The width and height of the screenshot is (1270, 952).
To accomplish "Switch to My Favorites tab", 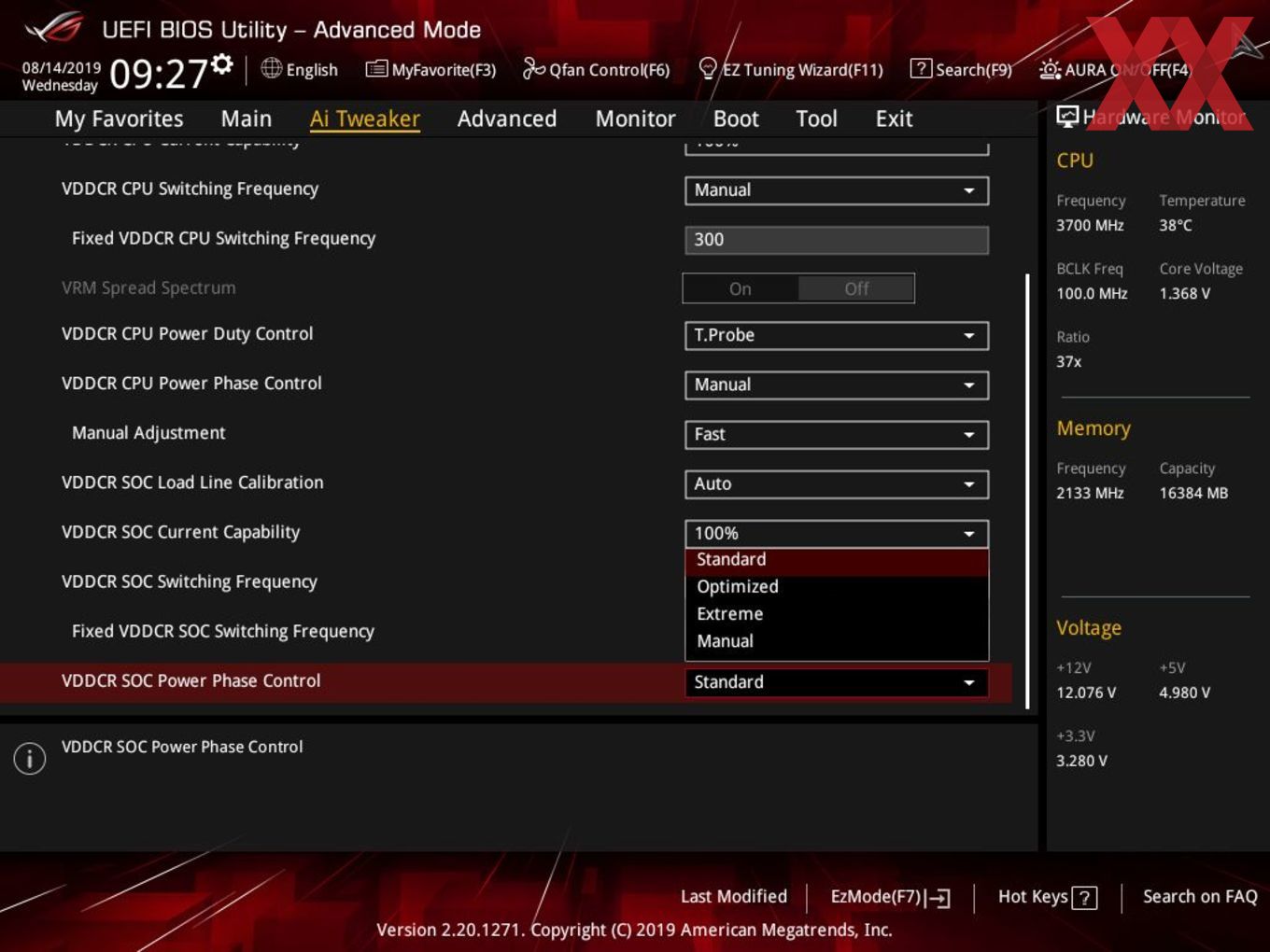I will click(x=119, y=119).
